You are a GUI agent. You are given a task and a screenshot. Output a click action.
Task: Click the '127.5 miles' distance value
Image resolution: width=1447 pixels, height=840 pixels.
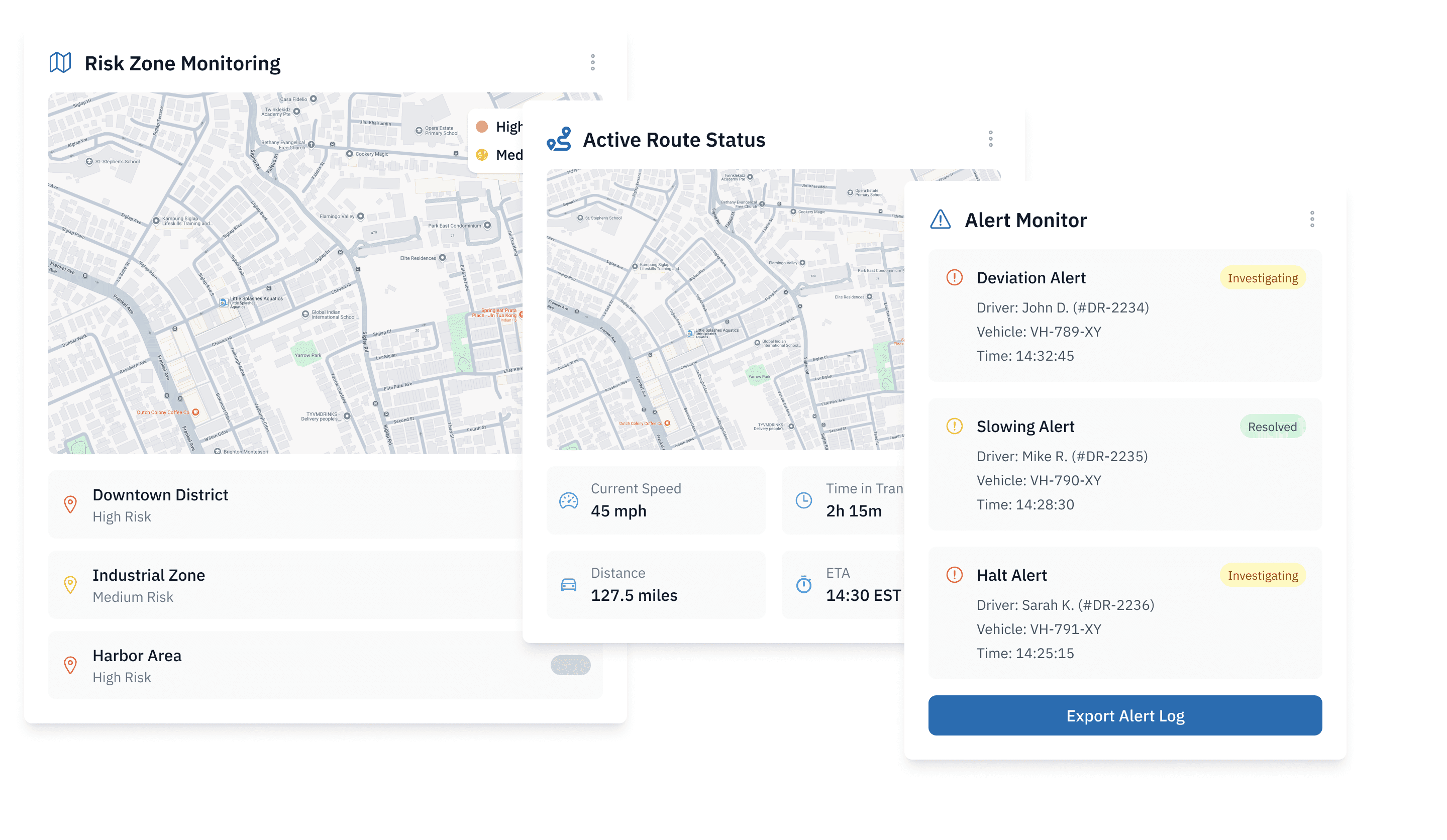point(634,595)
